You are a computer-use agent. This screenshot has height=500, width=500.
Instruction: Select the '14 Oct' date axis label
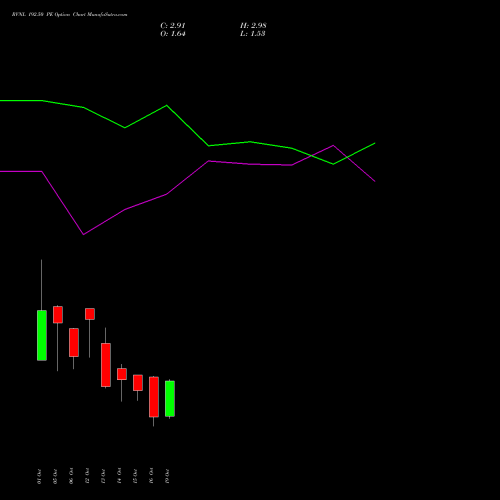[x=119, y=476]
